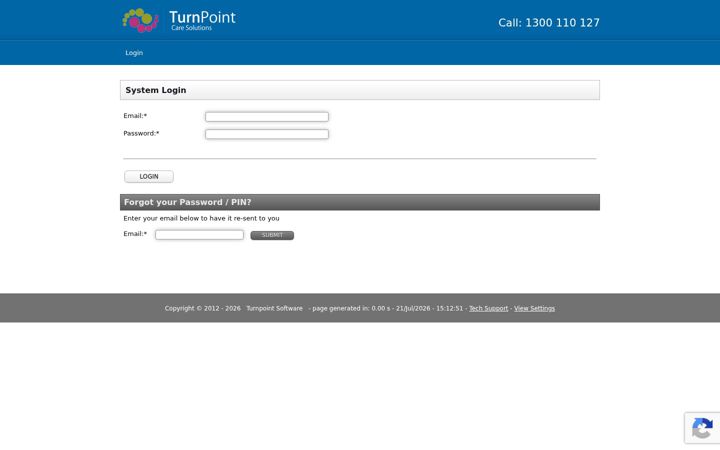Click the phone number 1300 110 127

(x=562, y=22)
